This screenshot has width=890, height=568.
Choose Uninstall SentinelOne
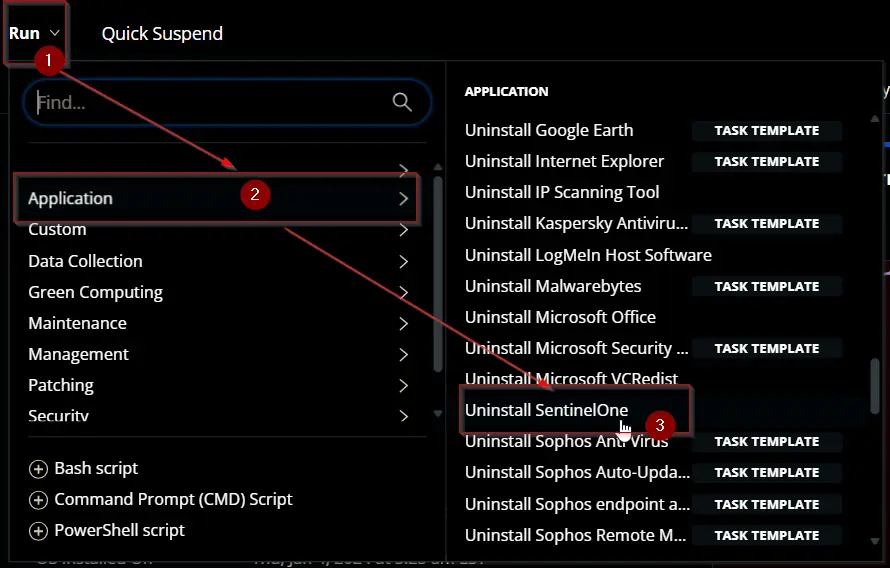click(x=547, y=410)
